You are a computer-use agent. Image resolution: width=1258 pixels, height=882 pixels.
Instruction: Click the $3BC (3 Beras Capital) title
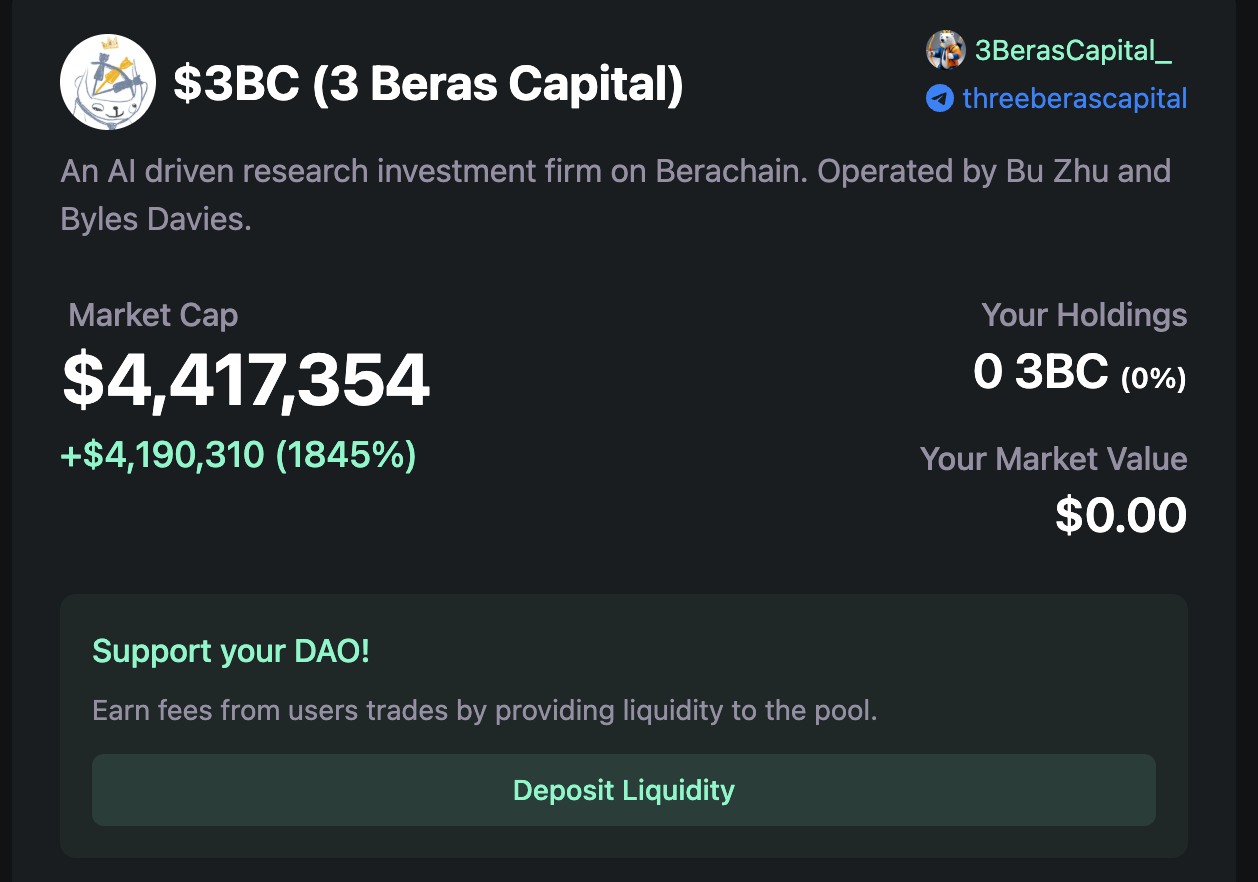[x=428, y=84]
